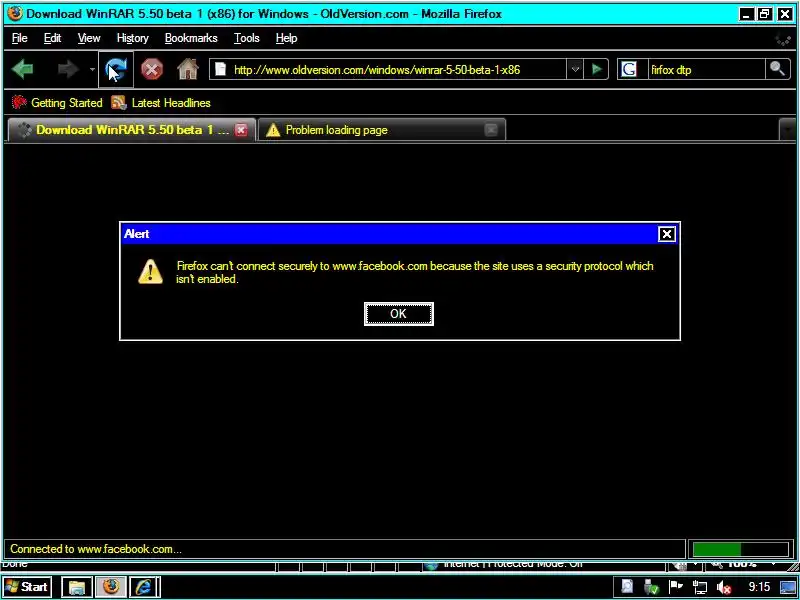This screenshot has height=600, width=800.
Task: Click the Windows Start button
Action: [27, 587]
